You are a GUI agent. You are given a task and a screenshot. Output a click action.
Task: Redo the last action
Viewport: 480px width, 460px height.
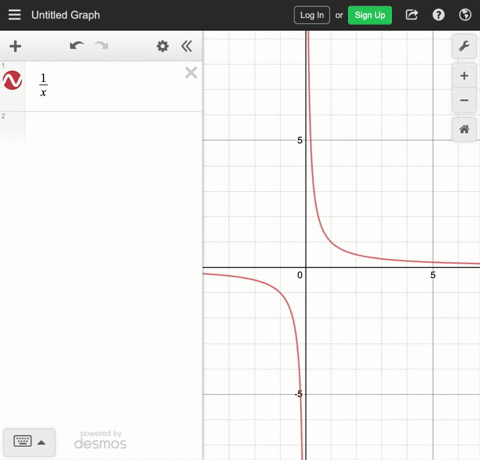click(101, 46)
